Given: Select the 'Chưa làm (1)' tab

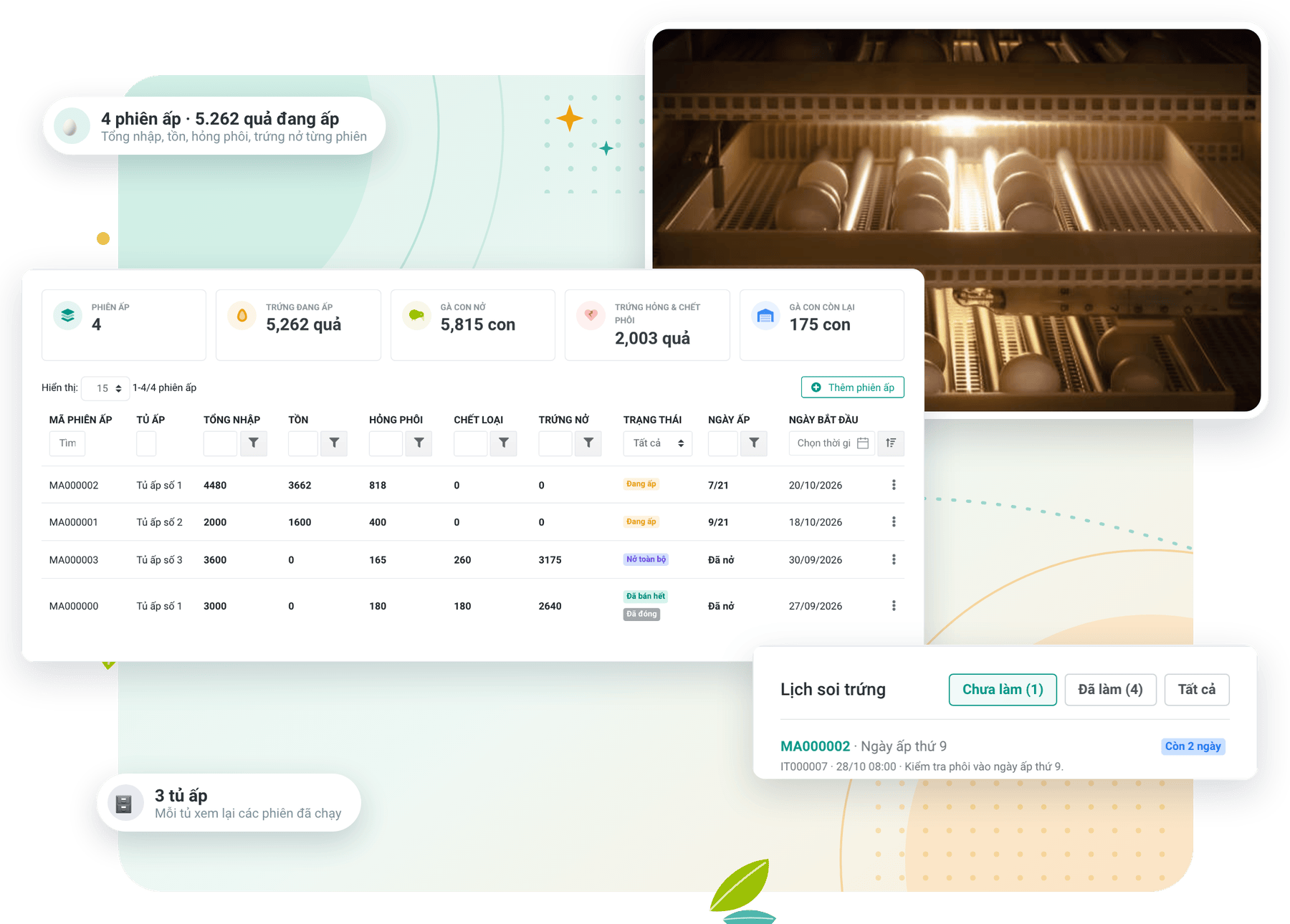Looking at the screenshot, I should tap(1003, 690).
